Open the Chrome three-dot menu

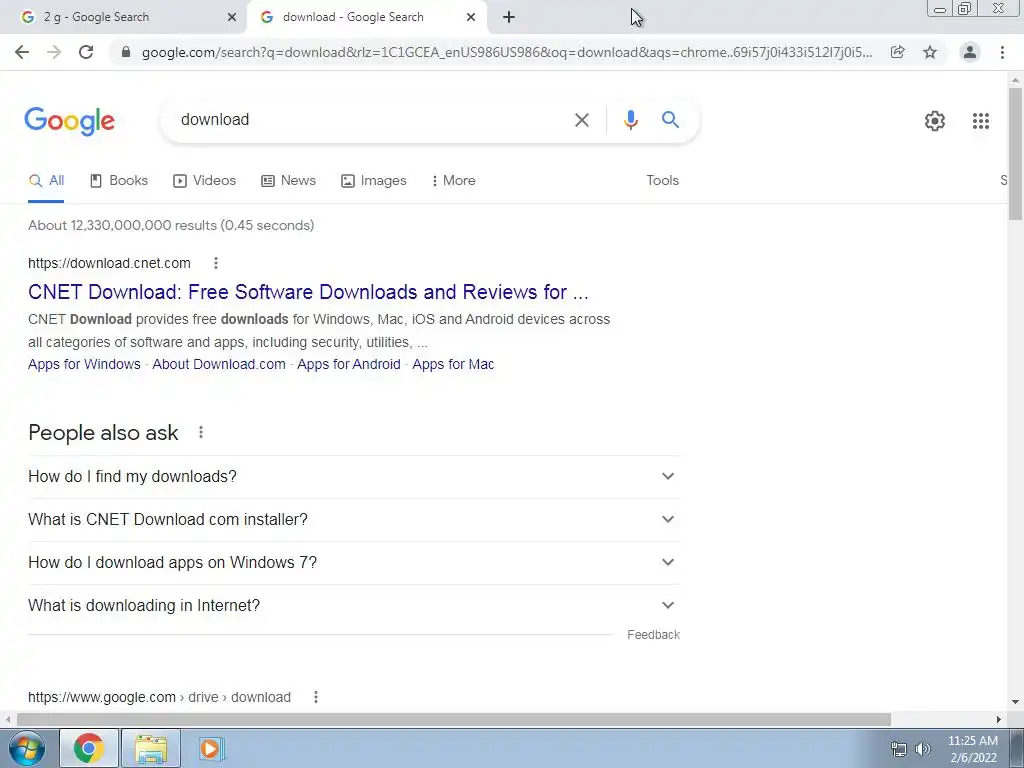pyautogui.click(x=1002, y=52)
